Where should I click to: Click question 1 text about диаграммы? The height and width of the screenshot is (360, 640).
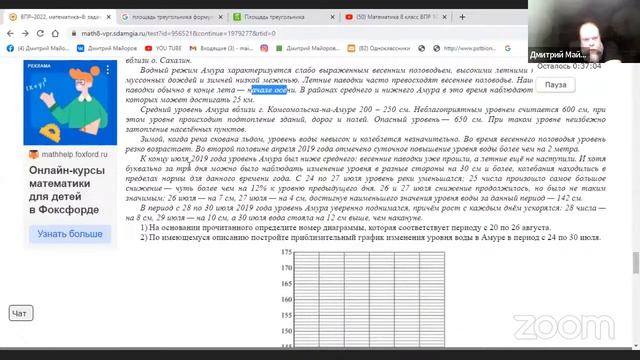point(346,227)
